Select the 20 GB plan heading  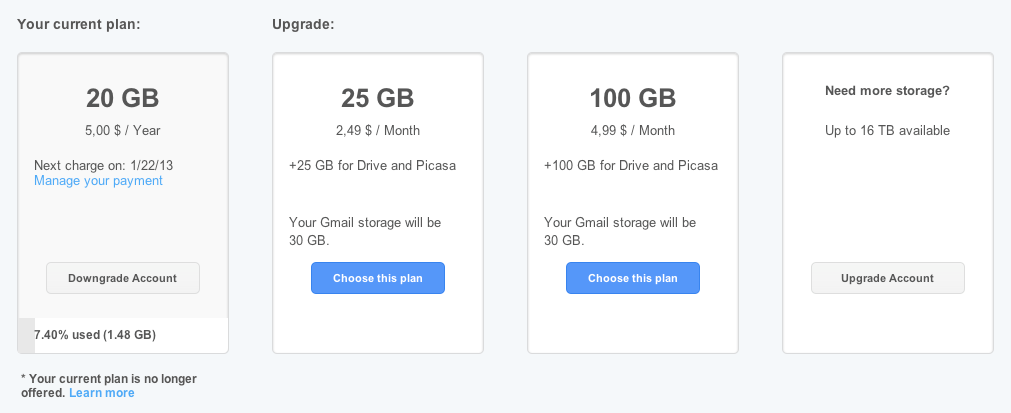pyautogui.click(x=123, y=99)
